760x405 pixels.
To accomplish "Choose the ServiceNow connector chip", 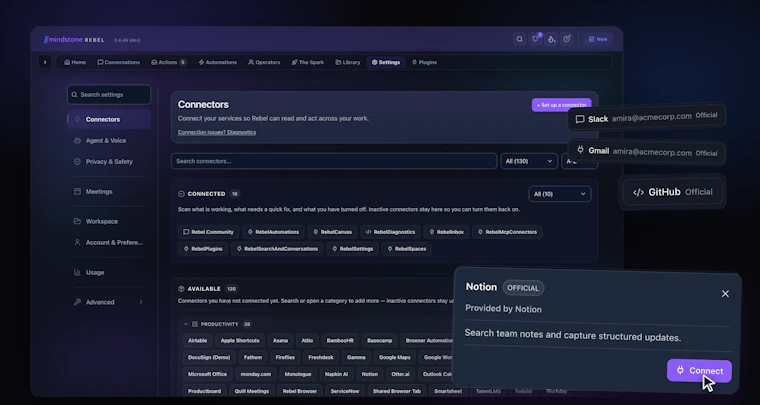I will [345, 391].
